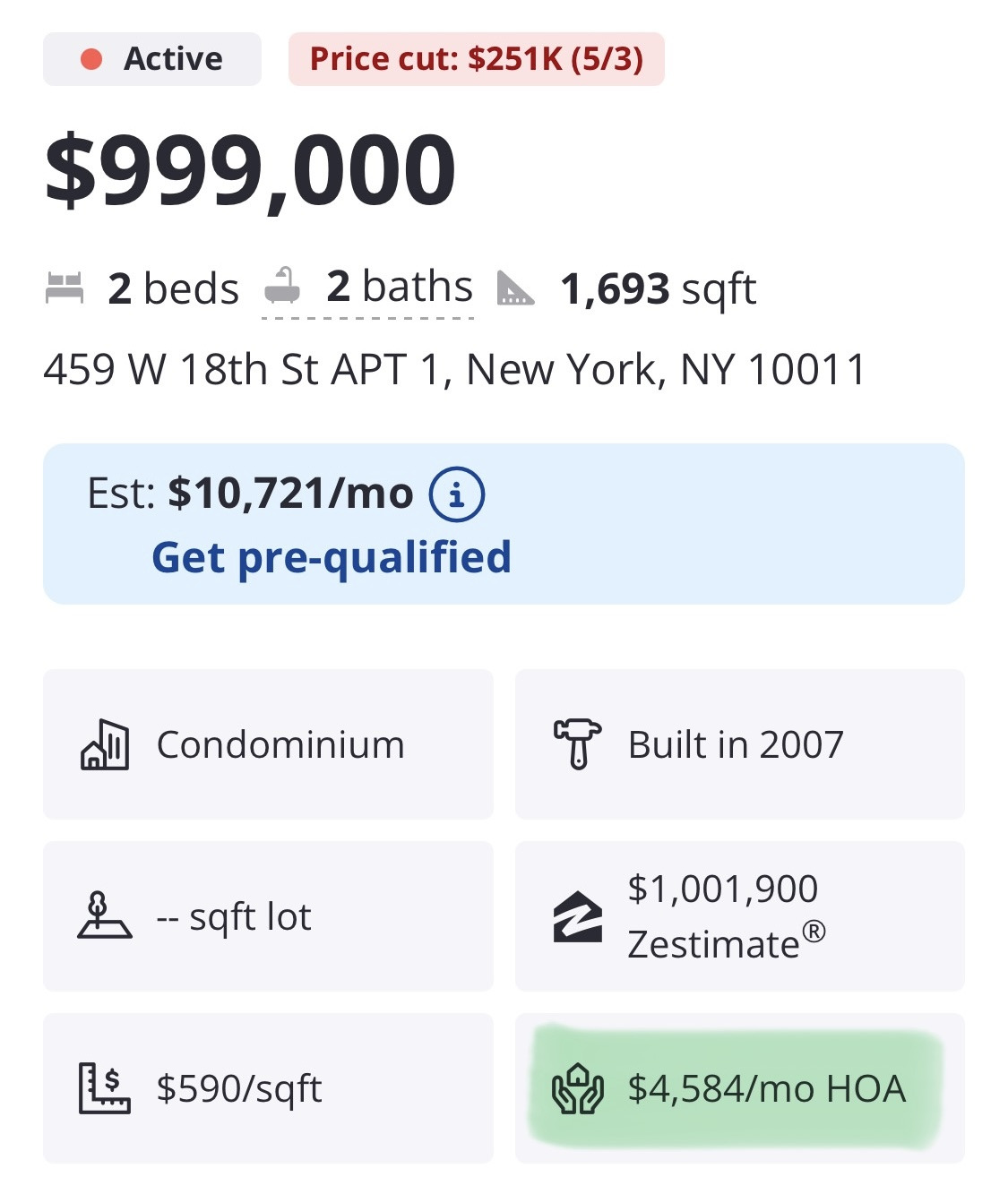1008x1194 pixels.
Task: Click the underlined 2 baths text
Action: (399, 288)
